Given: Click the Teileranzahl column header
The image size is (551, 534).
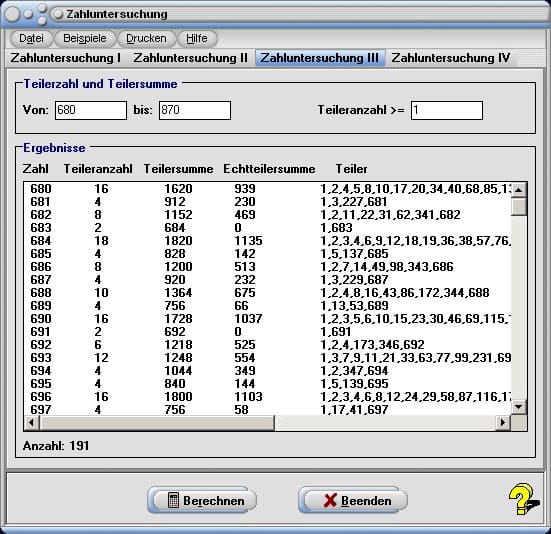Looking at the screenshot, I should (x=98, y=169).
